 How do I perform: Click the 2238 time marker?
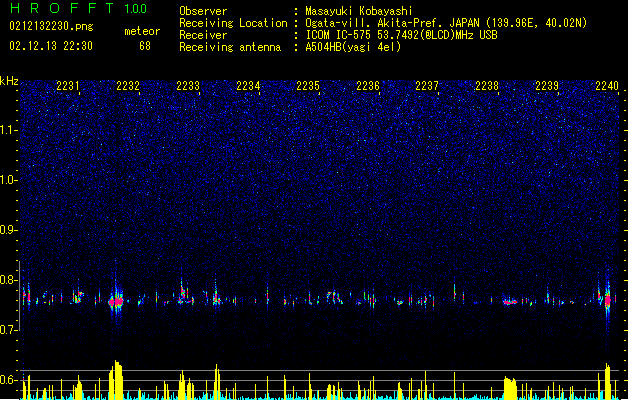[487, 86]
